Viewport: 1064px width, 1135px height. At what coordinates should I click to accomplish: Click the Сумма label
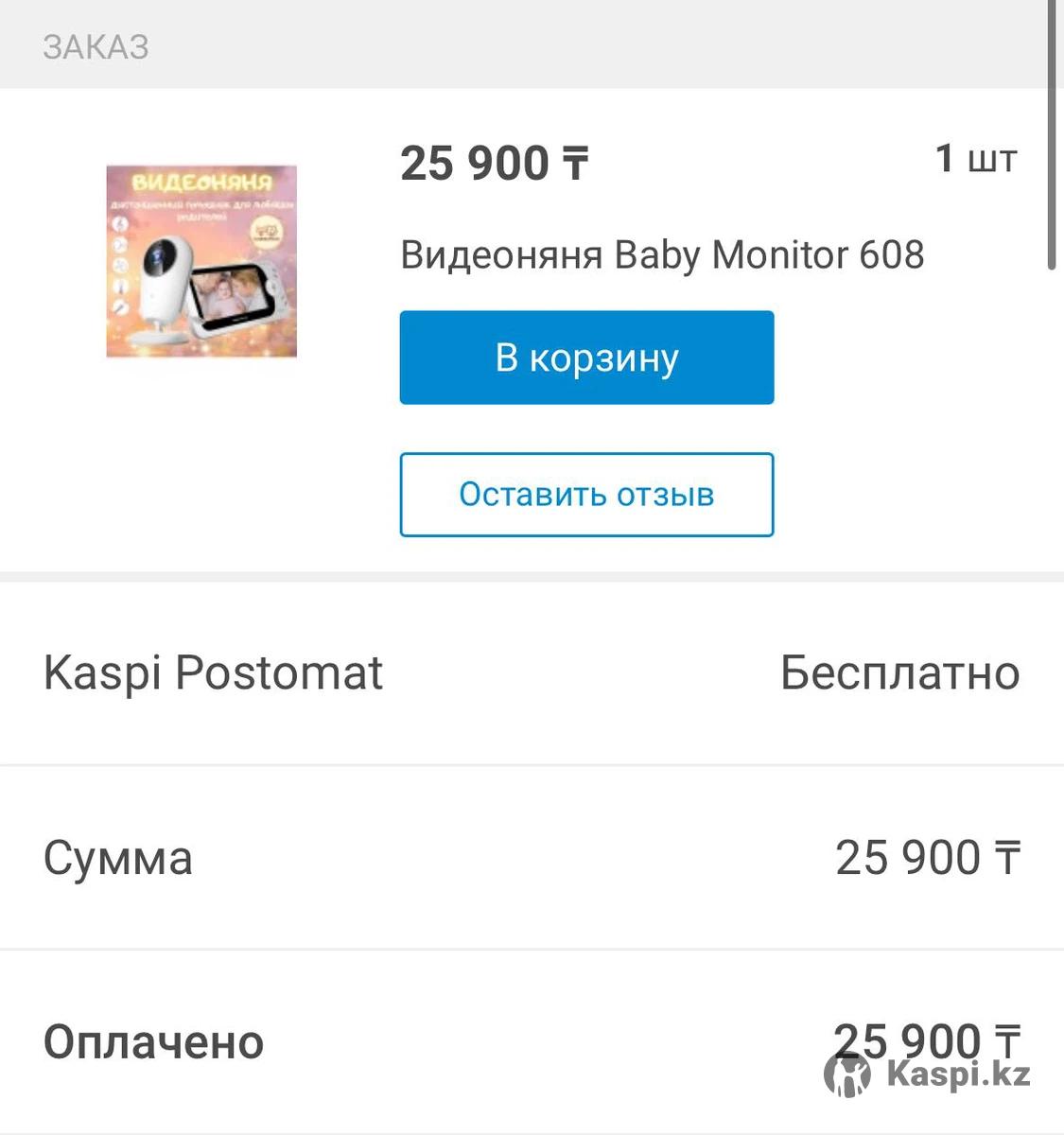click(118, 859)
